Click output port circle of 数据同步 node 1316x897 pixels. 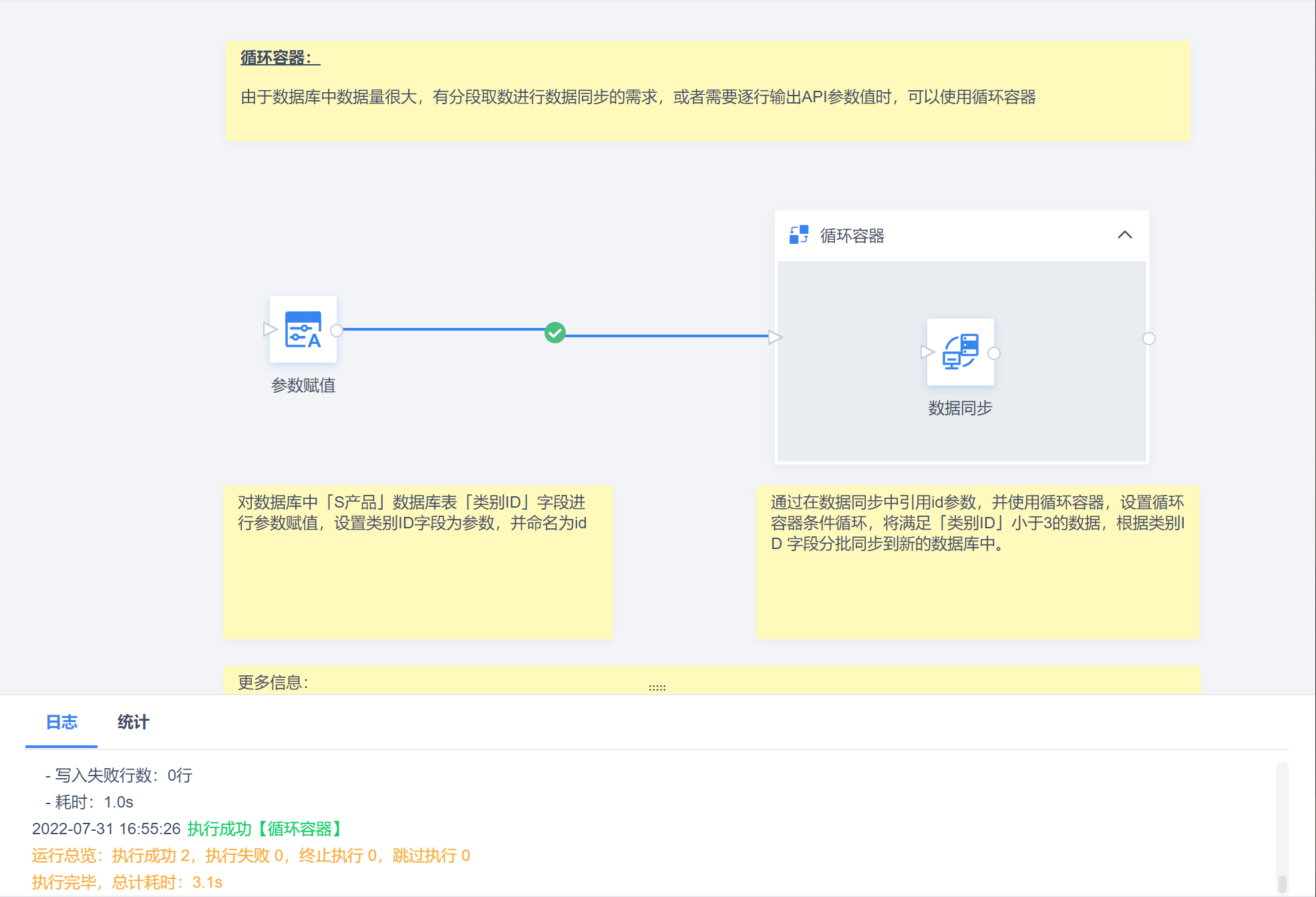pyautogui.click(x=994, y=353)
